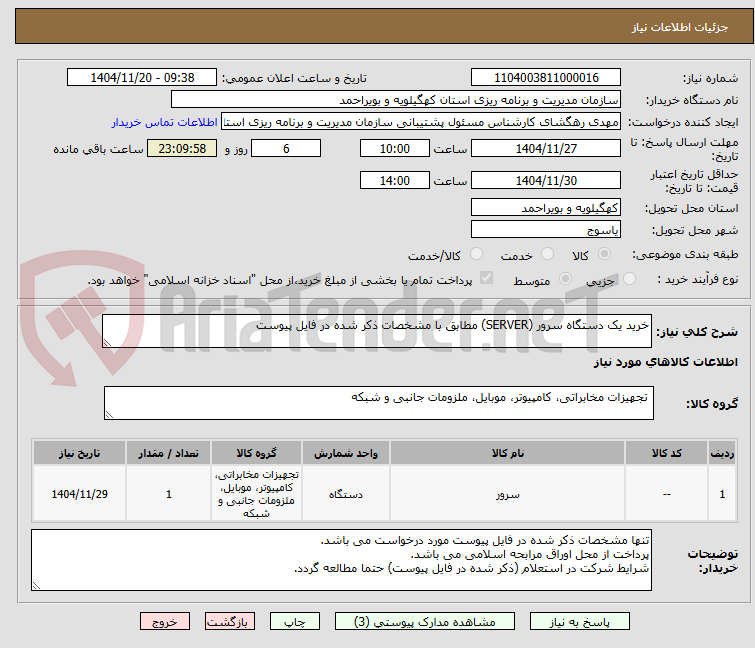Click the goods group textarea
Viewport: 755px width, 648px height.
[378, 403]
